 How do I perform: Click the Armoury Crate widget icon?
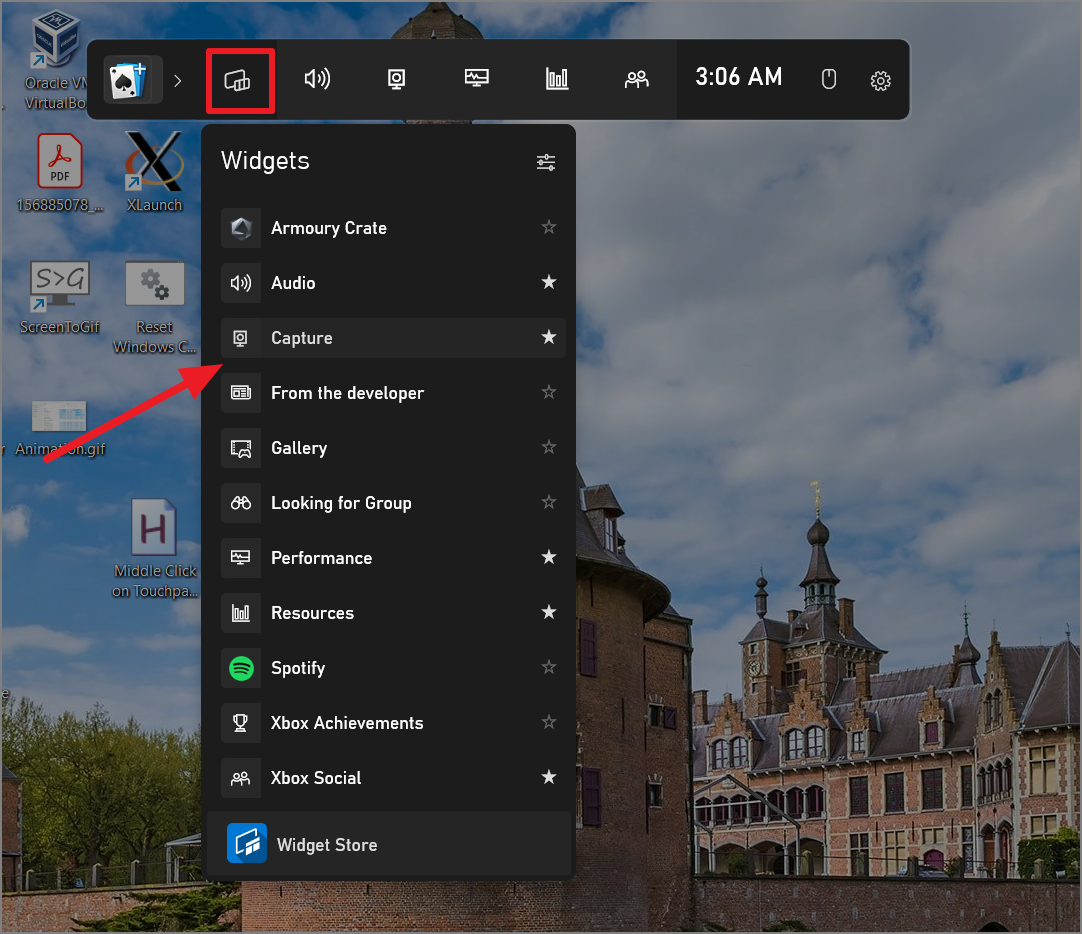(x=240, y=228)
